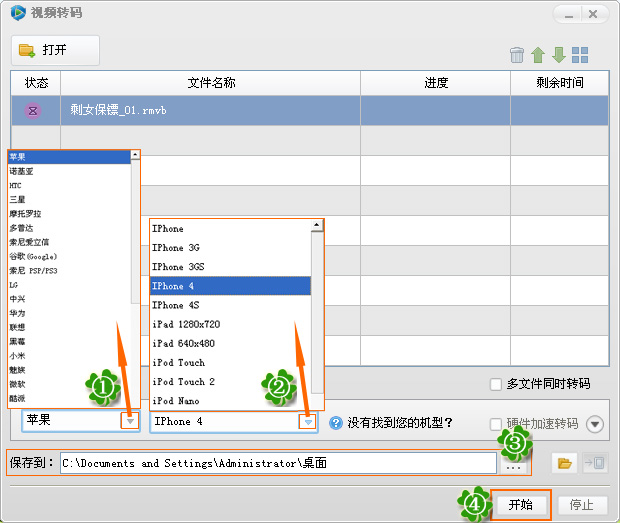Choose 索尼 PSP/PS3 in brand list
This screenshot has width=620, height=523.
click(69, 271)
